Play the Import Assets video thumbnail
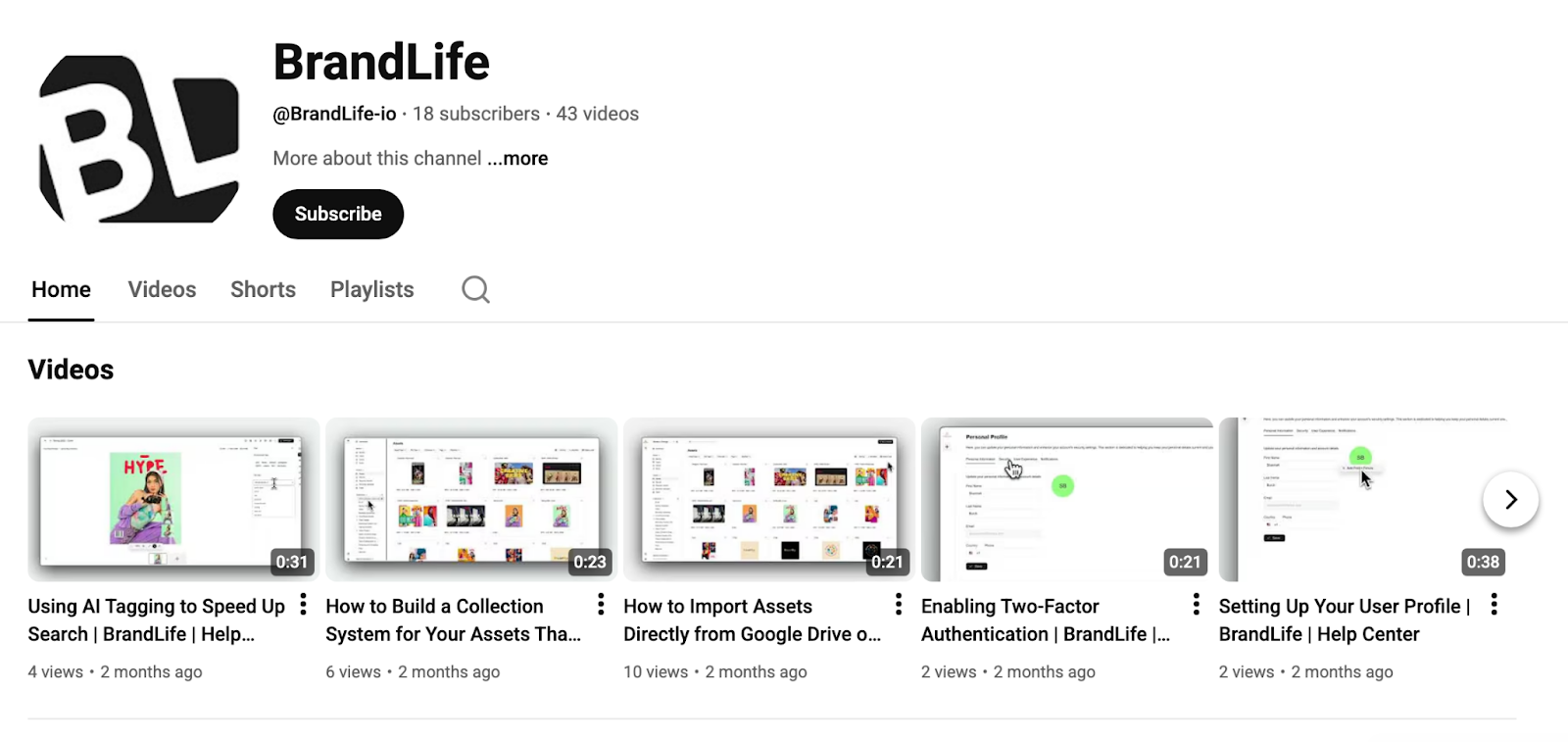Screen dimensions: 1568x742 (x=769, y=500)
